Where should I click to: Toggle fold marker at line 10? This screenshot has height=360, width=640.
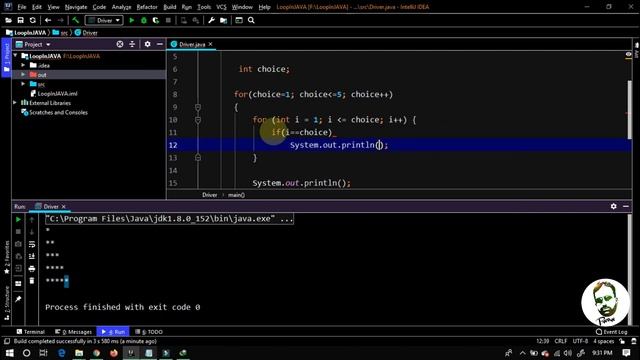[198, 120]
